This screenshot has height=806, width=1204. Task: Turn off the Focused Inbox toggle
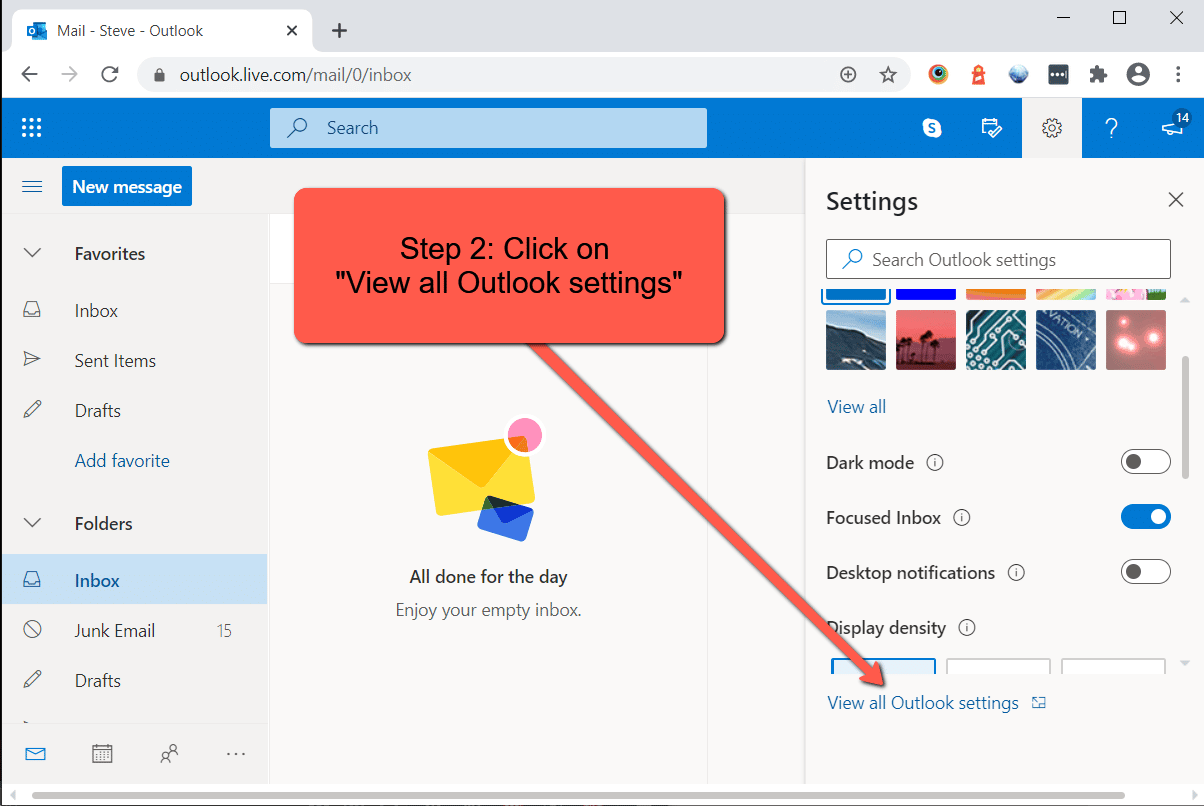coord(1145,517)
